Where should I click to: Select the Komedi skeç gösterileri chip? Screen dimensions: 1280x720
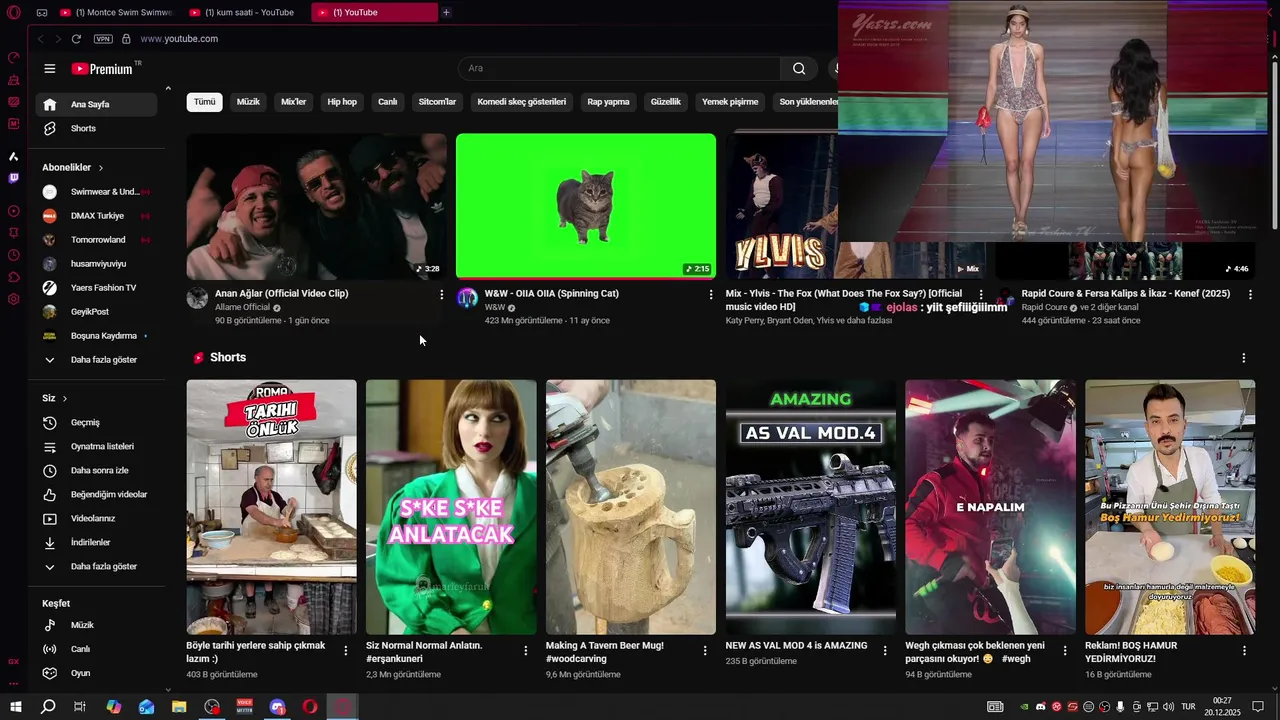521,102
